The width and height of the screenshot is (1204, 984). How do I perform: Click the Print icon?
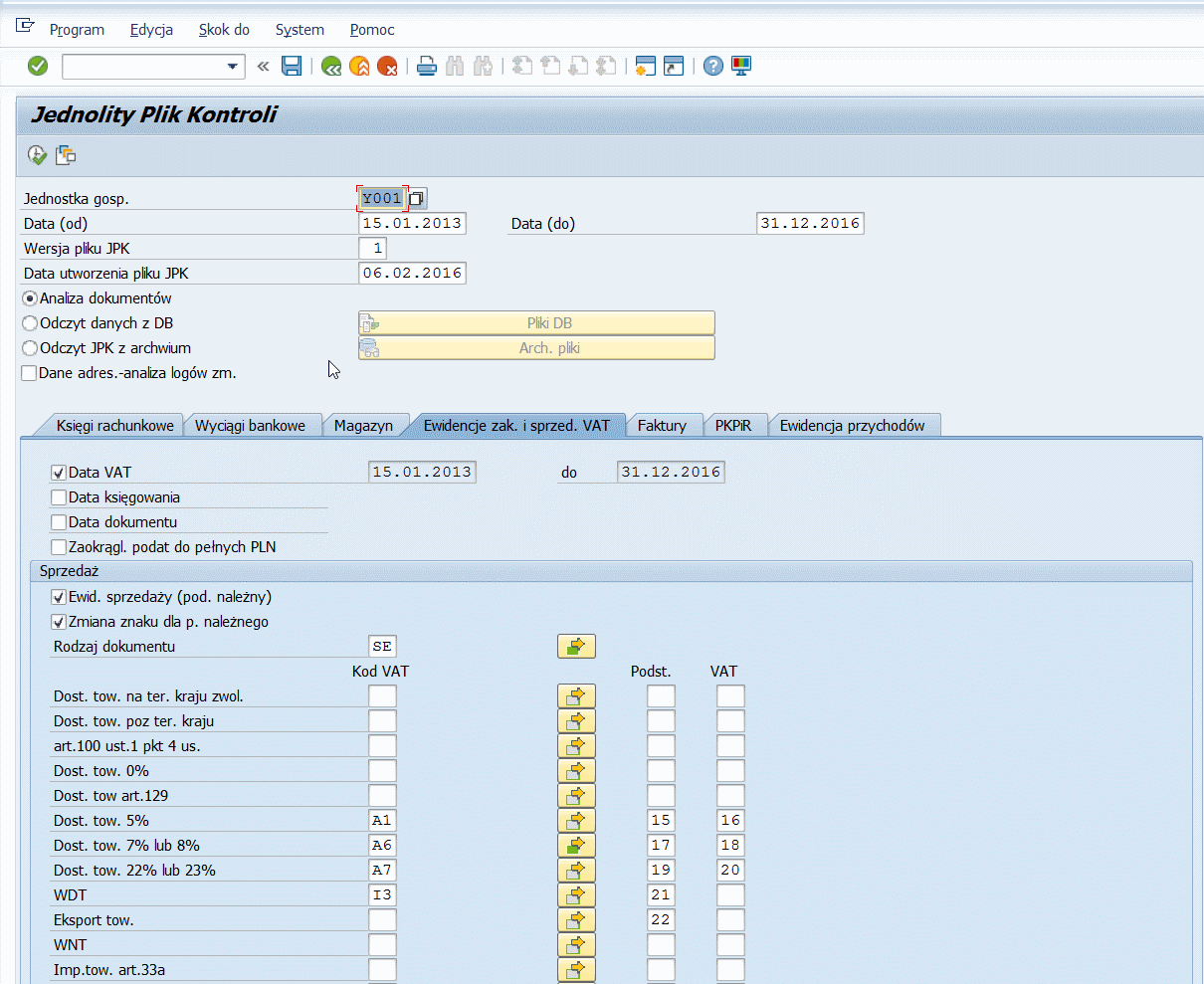427,67
